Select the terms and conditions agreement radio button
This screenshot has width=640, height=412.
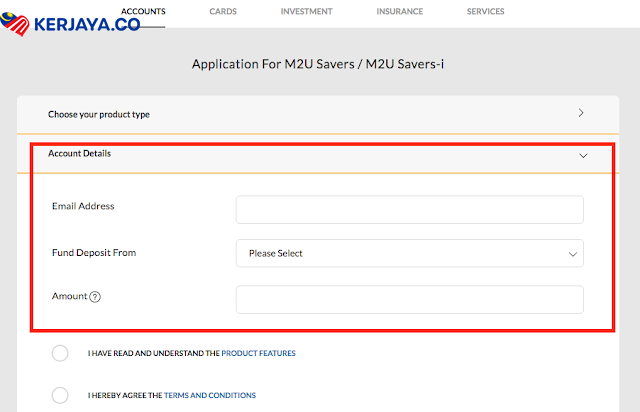click(x=60, y=395)
